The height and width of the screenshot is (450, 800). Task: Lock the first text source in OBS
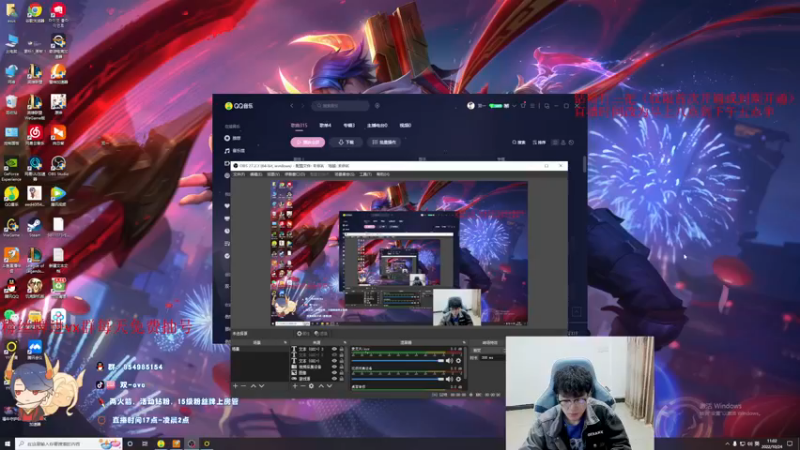tap(342, 349)
